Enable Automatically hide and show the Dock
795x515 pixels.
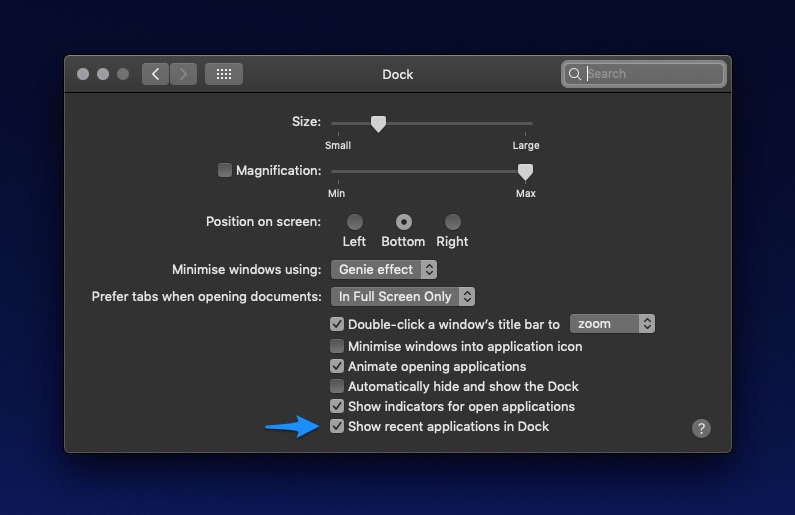[x=337, y=386]
